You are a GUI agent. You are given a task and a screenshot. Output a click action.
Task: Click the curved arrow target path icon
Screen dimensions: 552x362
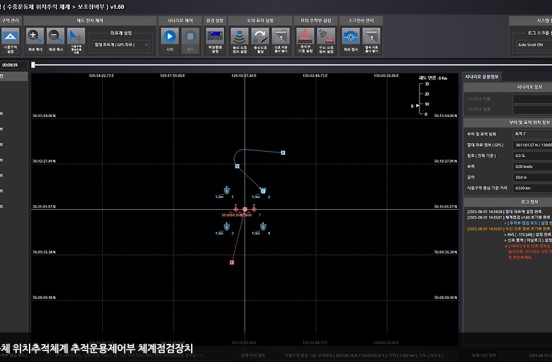[x=260, y=36]
